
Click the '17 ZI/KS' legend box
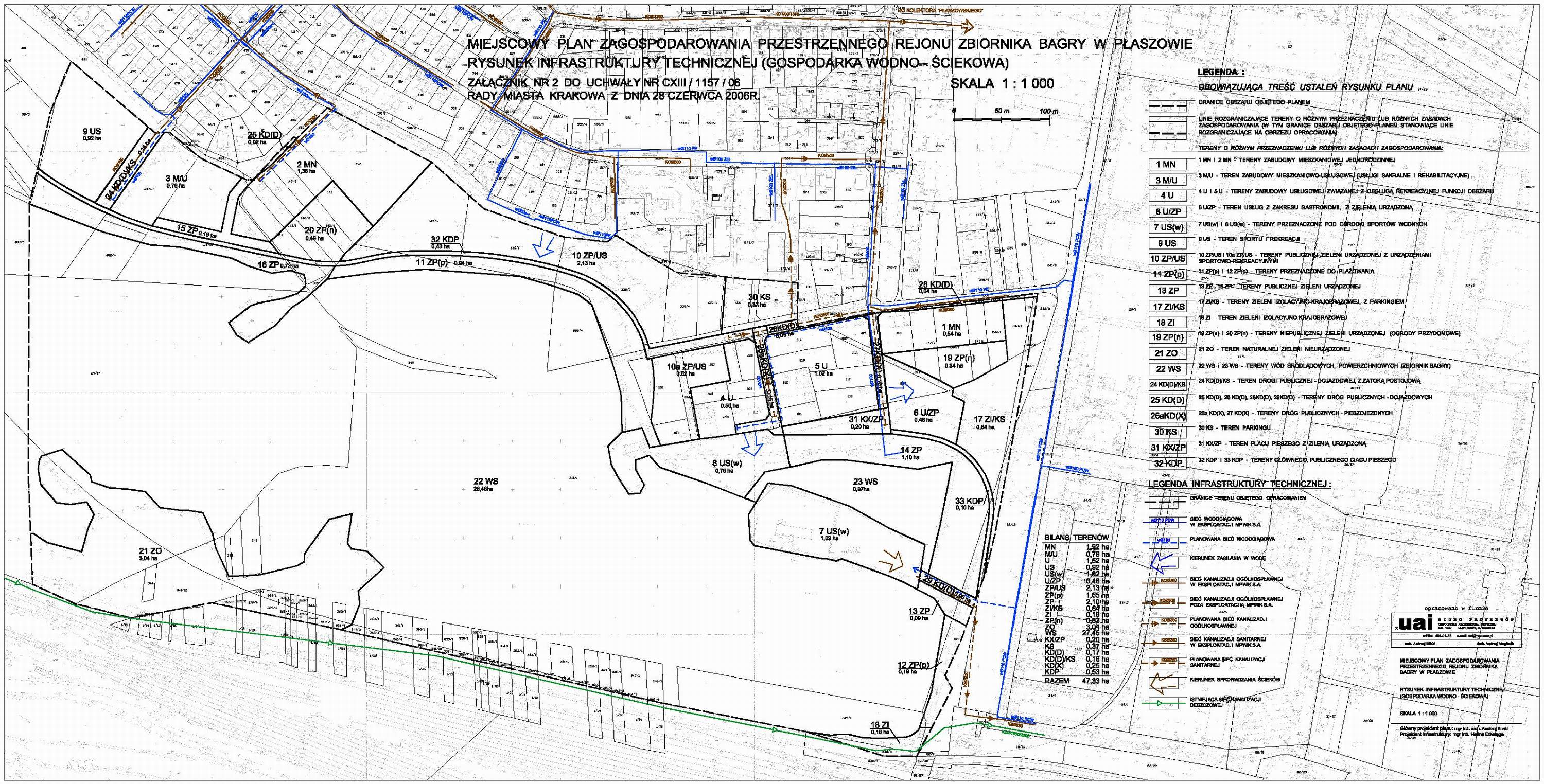pyautogui.click(x=1169, y=307)
